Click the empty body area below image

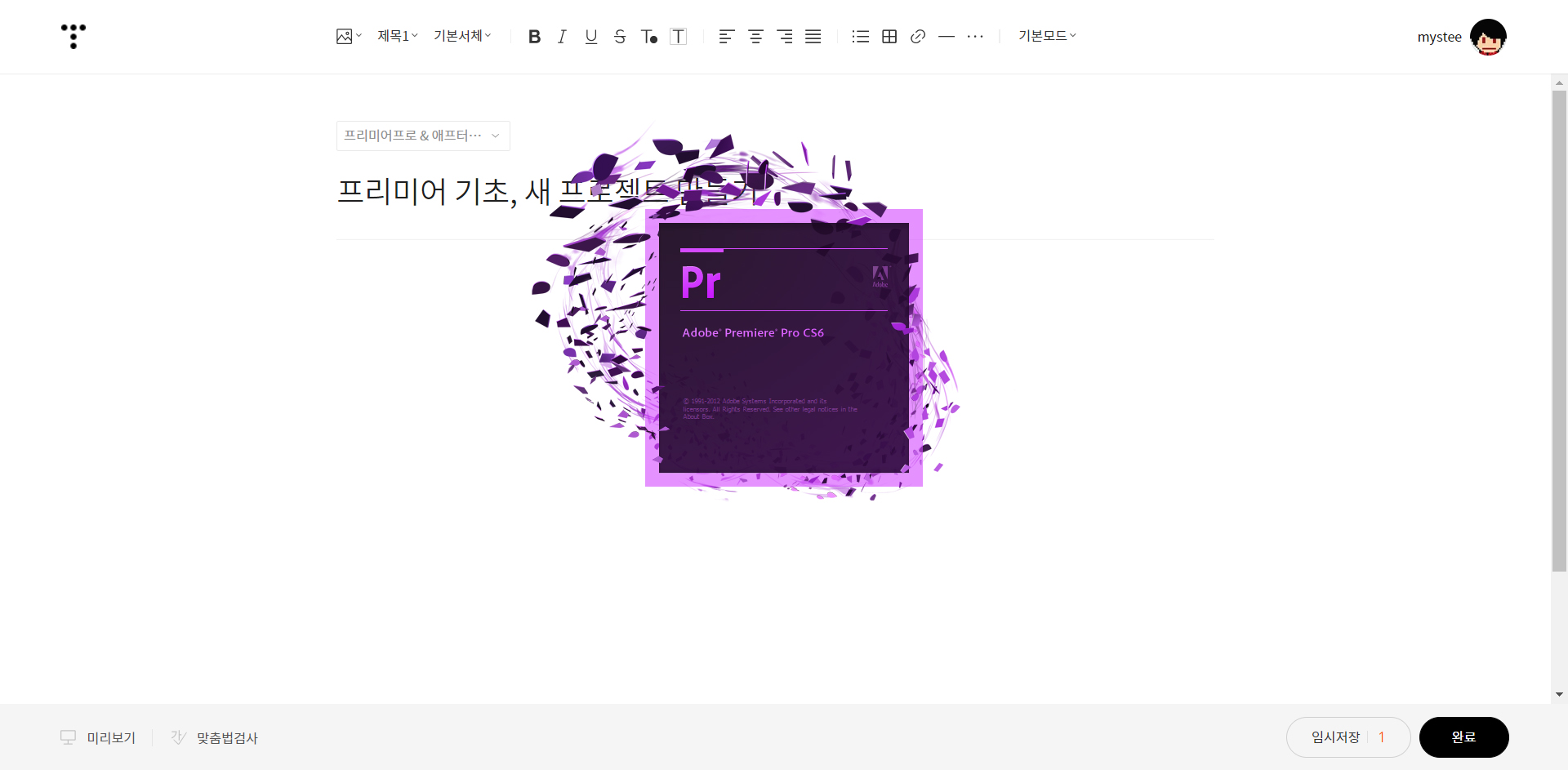point(775,596)
